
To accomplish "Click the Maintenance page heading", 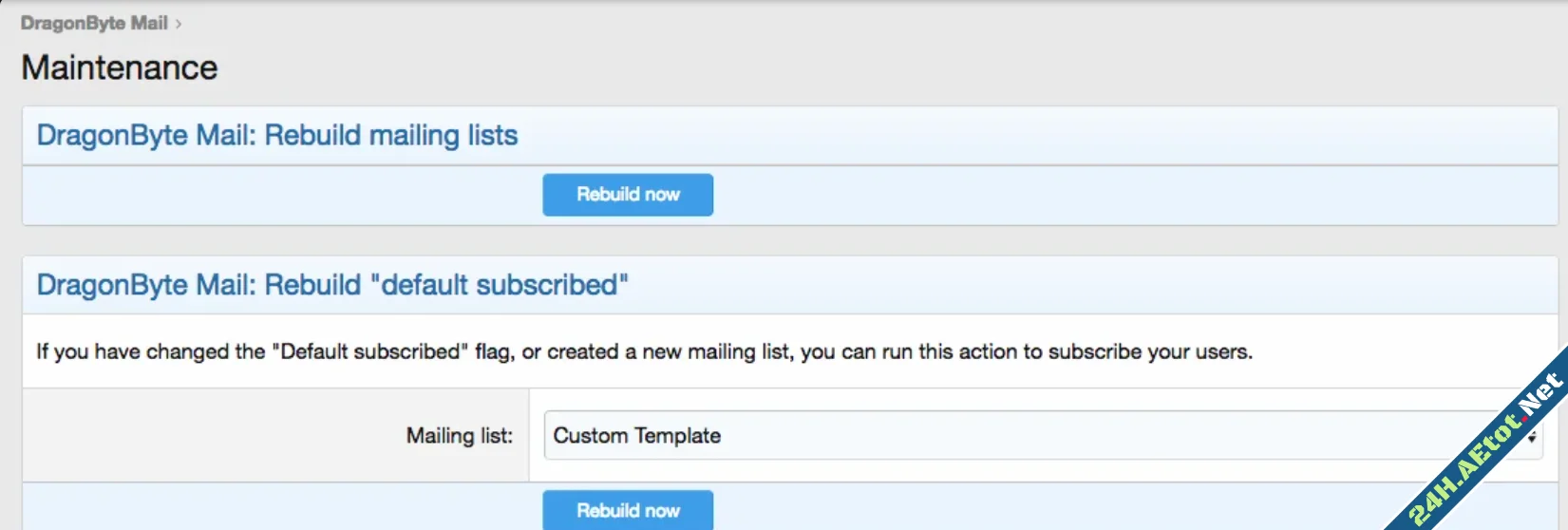I will click(x=120, y=68).
